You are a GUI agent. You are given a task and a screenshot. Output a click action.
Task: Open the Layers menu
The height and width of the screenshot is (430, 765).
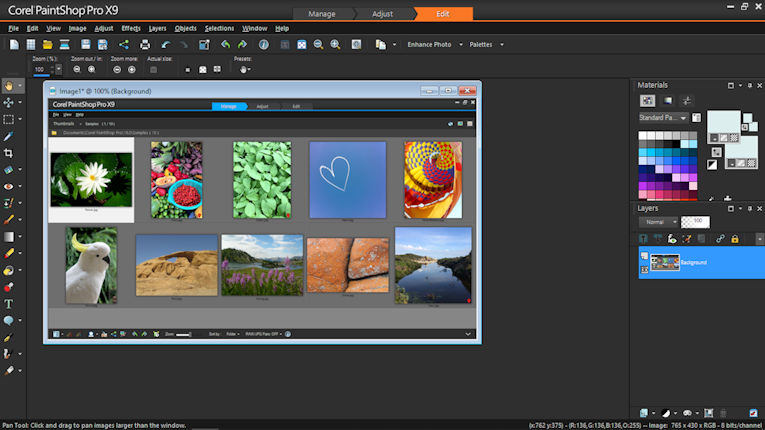click(157, 28)
